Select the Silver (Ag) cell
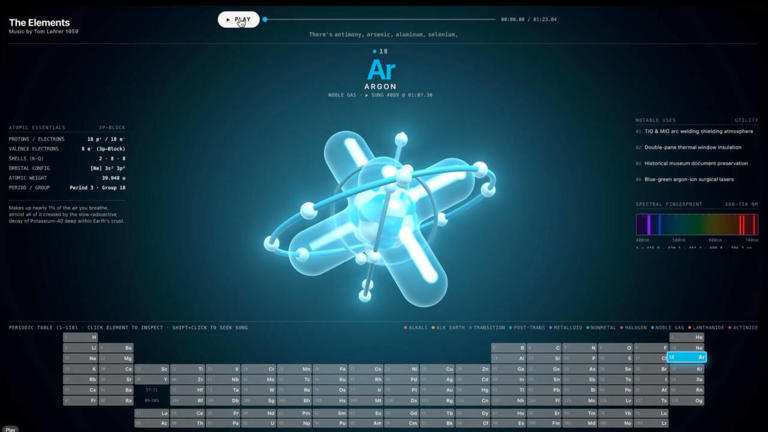The image size is (768, 432). pos(437,380)
